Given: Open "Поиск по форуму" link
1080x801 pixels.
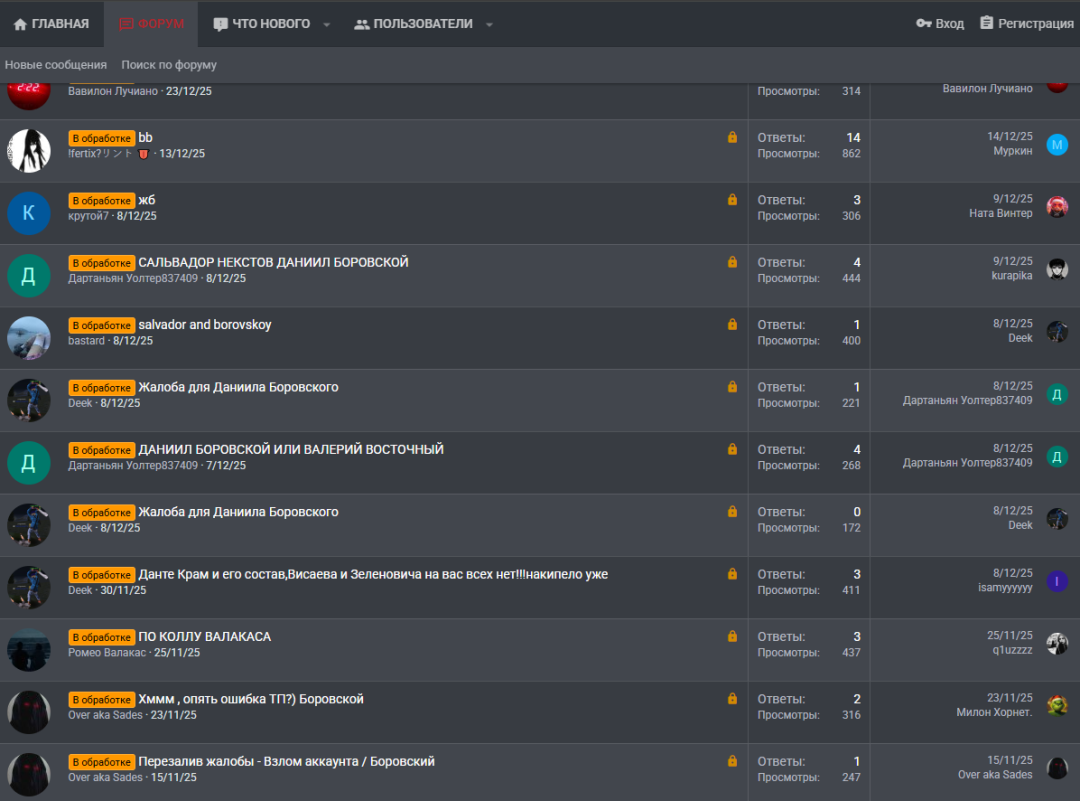Looking at the screenshot, I should pyautogui.click(x=169, y=65).
